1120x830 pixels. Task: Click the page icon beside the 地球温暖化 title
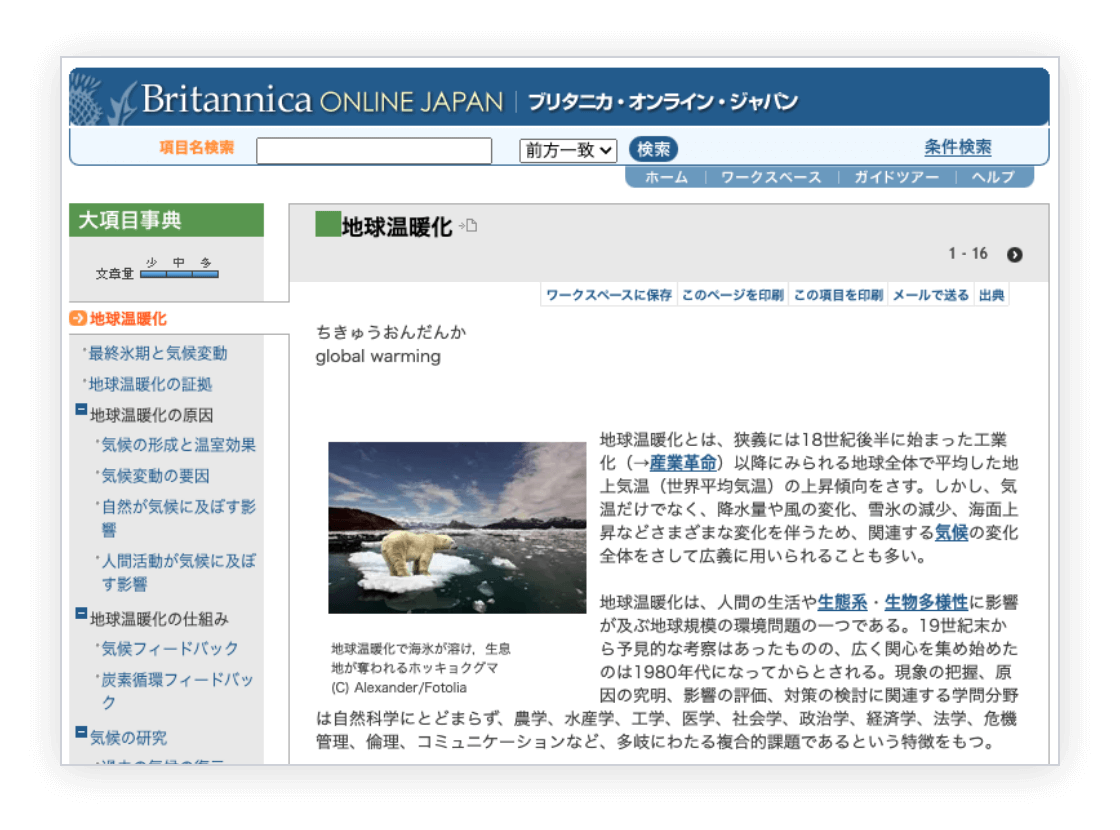(x=468, y=226)
